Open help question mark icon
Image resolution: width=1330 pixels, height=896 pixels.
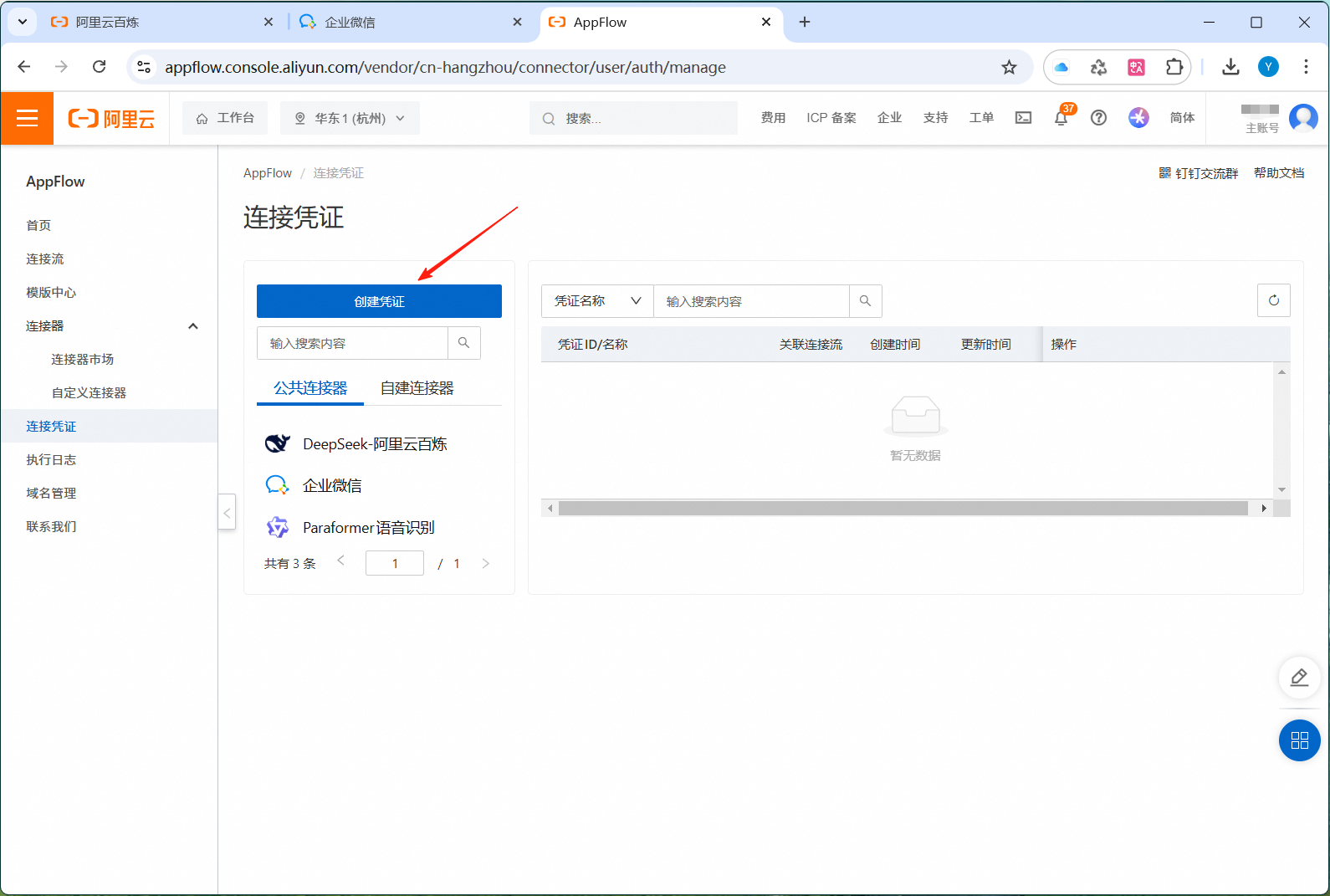point(1099,118)
